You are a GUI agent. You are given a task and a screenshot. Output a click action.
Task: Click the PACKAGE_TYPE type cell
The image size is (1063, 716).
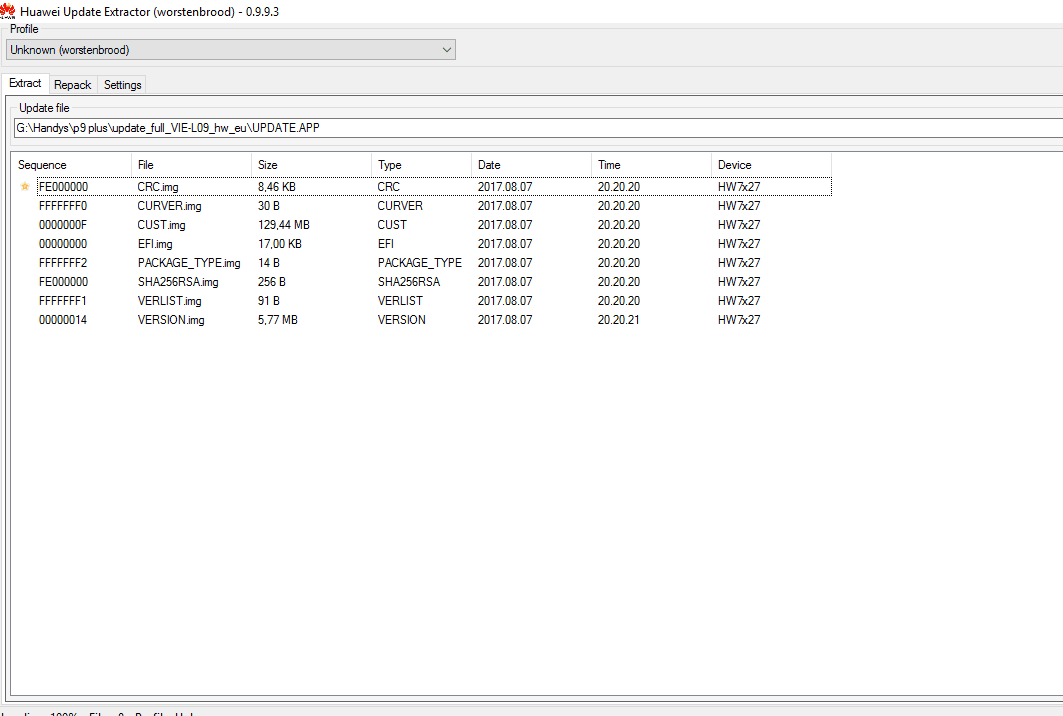coord(420,262)
